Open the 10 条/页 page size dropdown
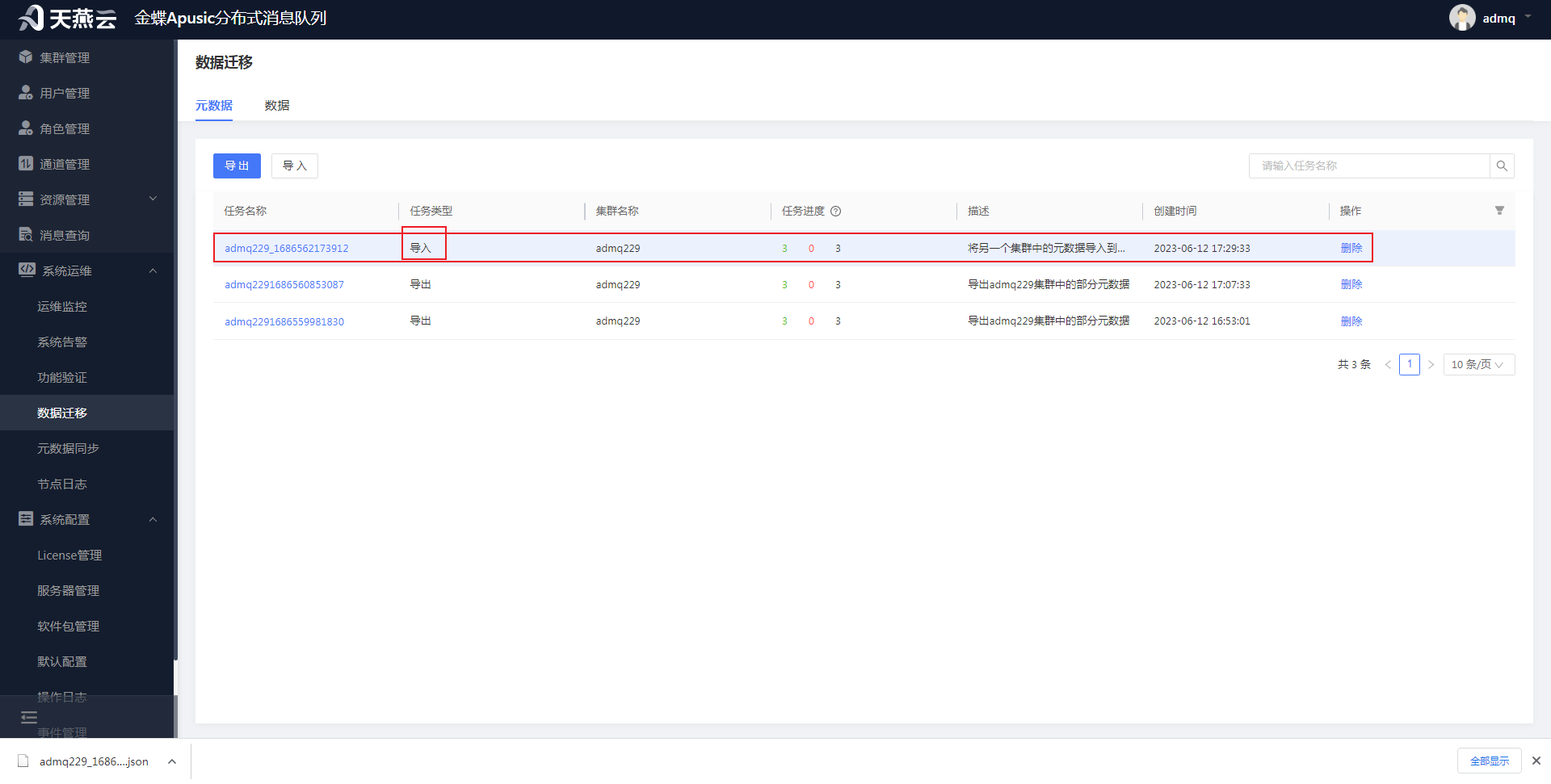 (1479, 365)
